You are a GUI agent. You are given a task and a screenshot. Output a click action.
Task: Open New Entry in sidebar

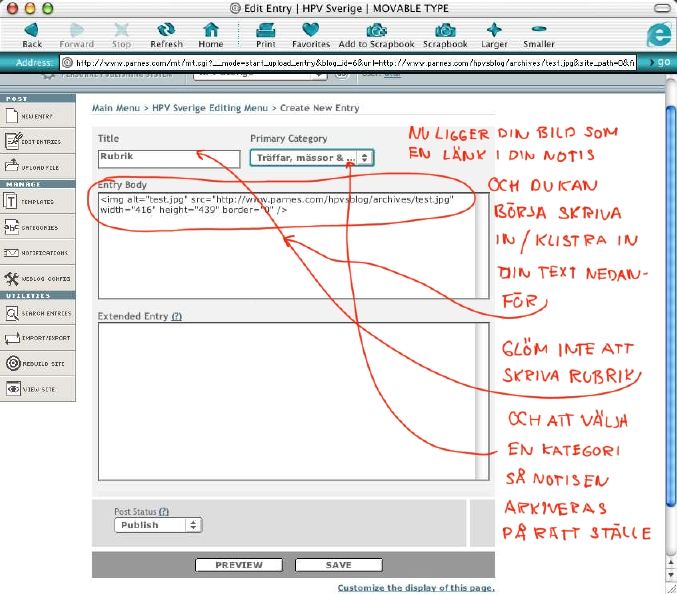(x=38, y=116)
